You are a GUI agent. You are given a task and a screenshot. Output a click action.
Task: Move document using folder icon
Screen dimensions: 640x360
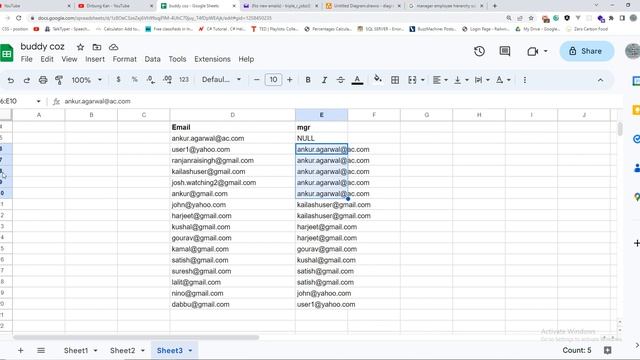tap(97, 47)
